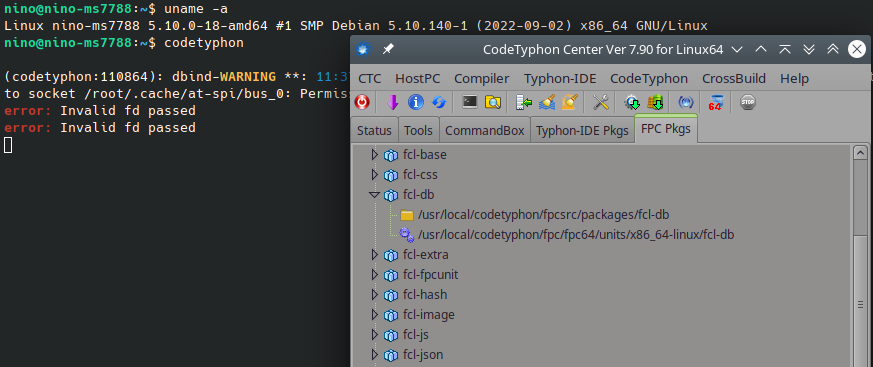Click the blue refresh arrows toolbar icon
Viewport: 873px width, 367px height.
[x=439, y=102]
